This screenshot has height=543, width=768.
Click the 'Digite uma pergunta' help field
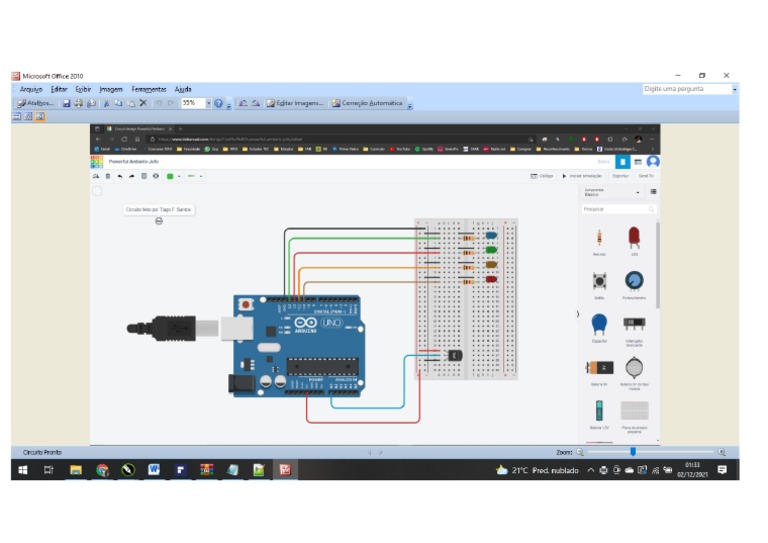coord(686,89)
